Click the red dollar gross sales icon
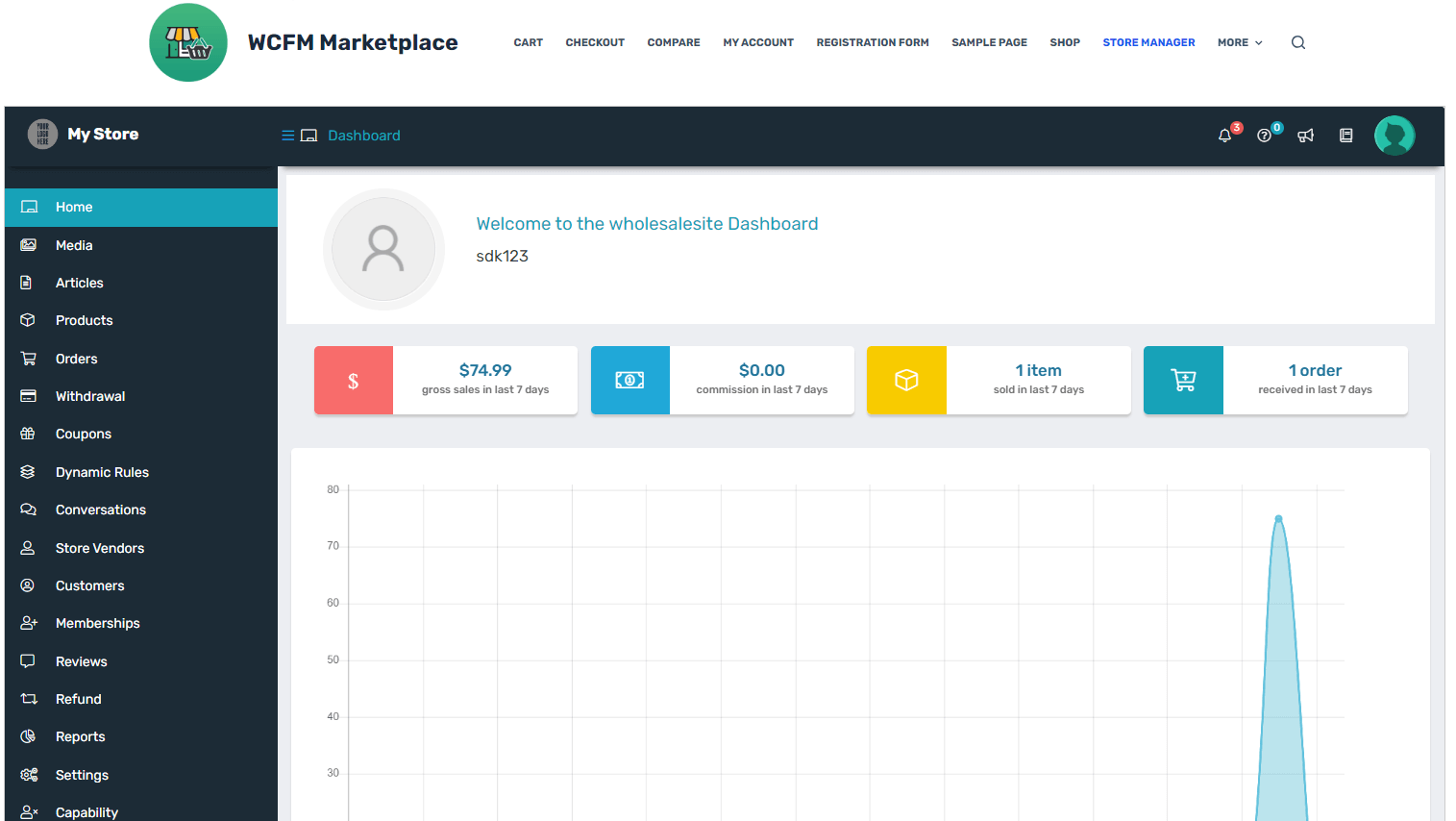The width and height of the screenshot is (1456, 821). [354, 381]
